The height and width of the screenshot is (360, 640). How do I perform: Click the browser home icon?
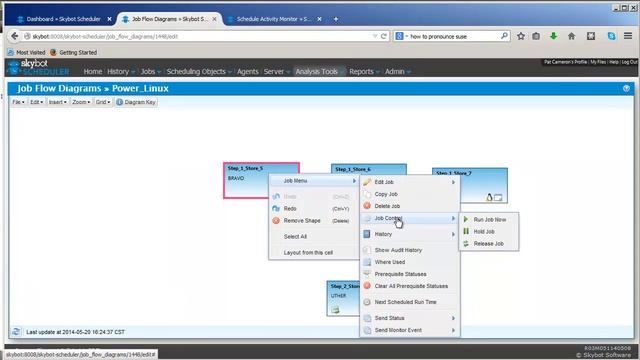tap(571, 36)
